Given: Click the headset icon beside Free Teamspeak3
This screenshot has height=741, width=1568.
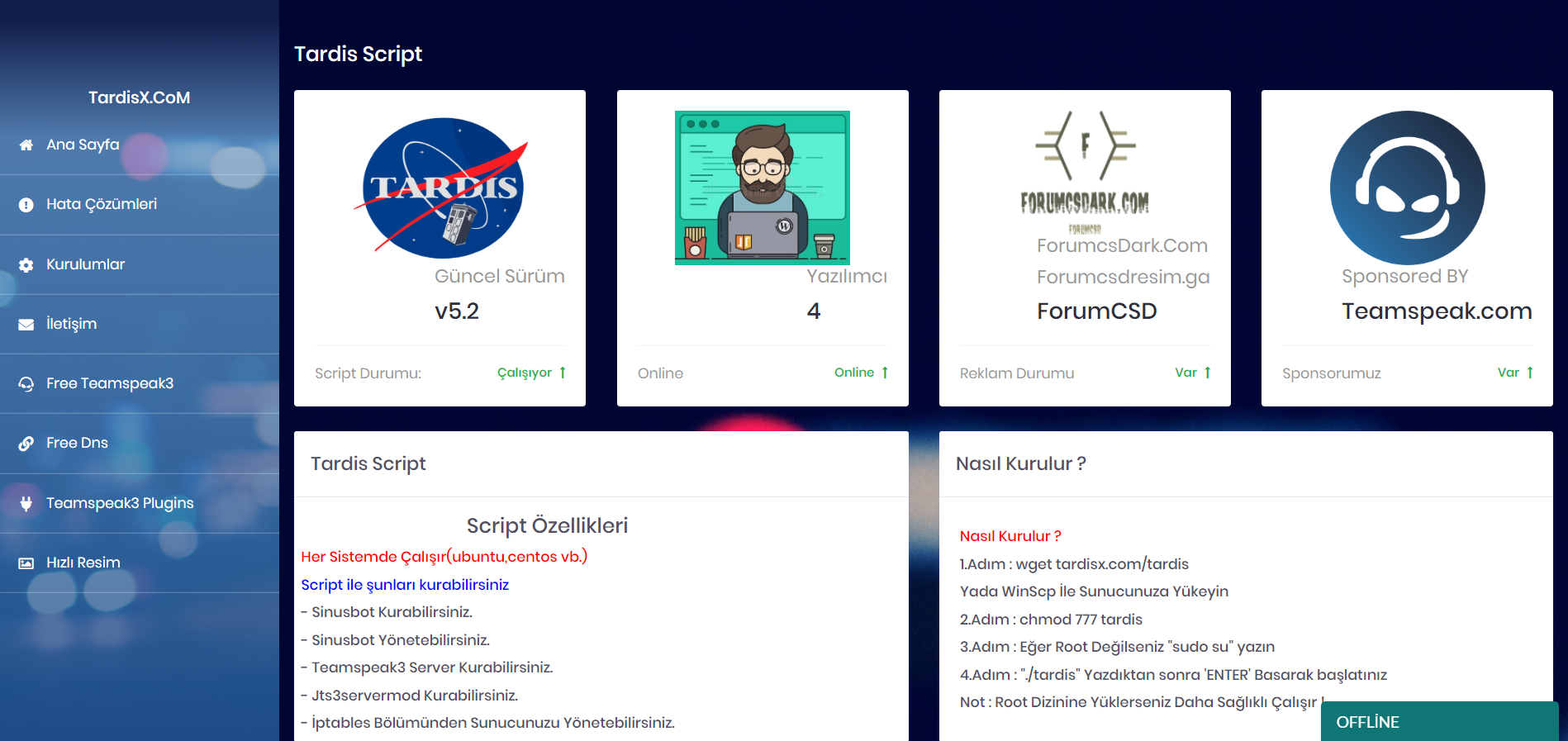Looking at the screenshot, I should tap(26, 384).
